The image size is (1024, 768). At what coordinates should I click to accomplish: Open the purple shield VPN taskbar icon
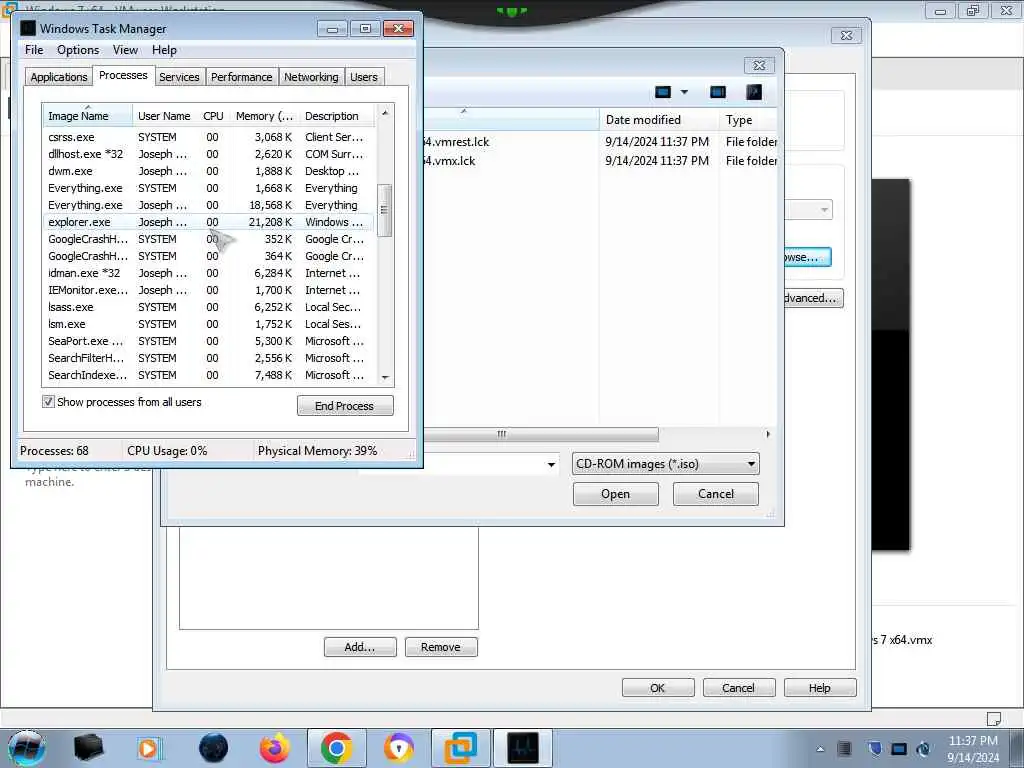pos(398,748)
